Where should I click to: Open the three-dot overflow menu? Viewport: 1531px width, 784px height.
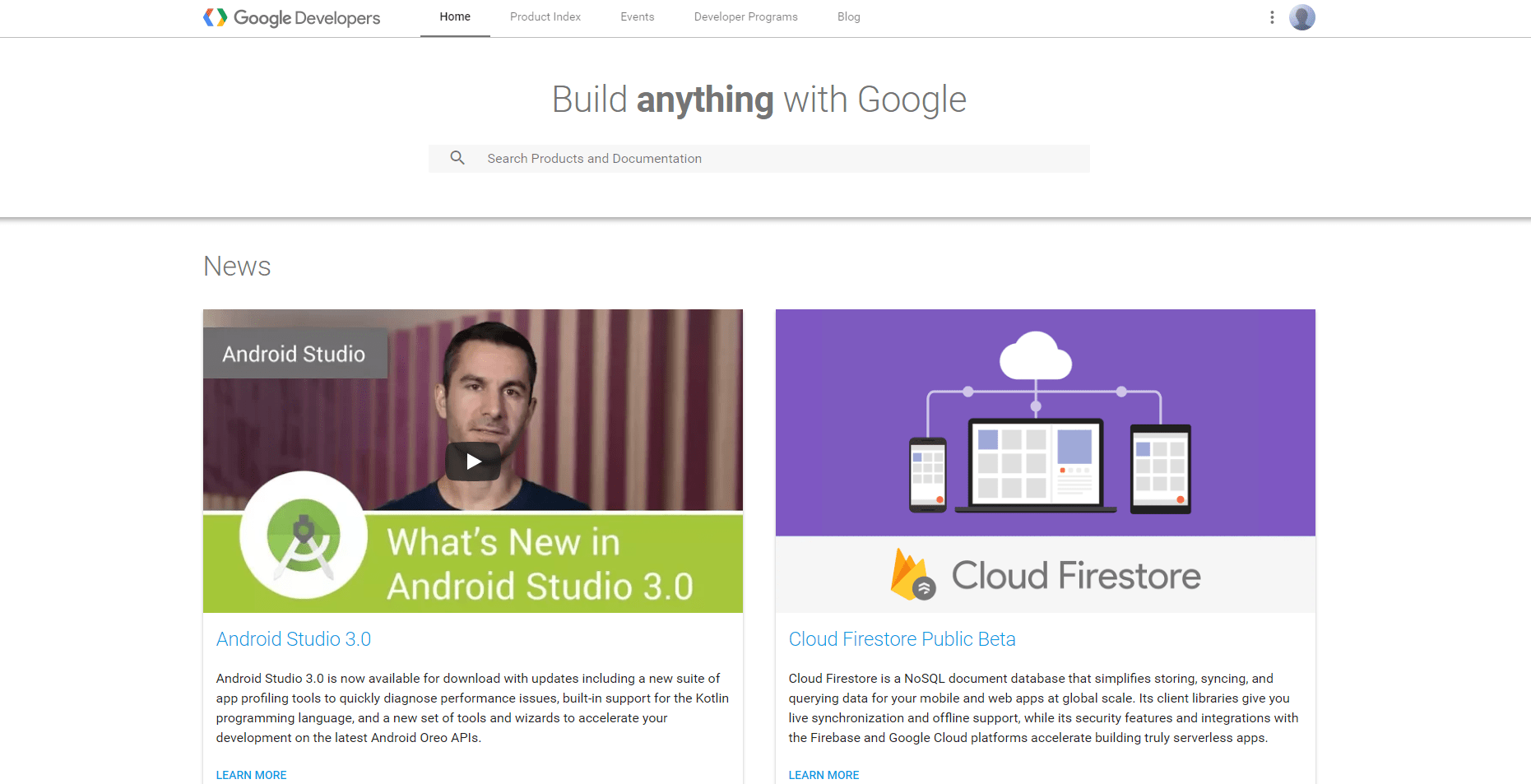(1272, 17)
